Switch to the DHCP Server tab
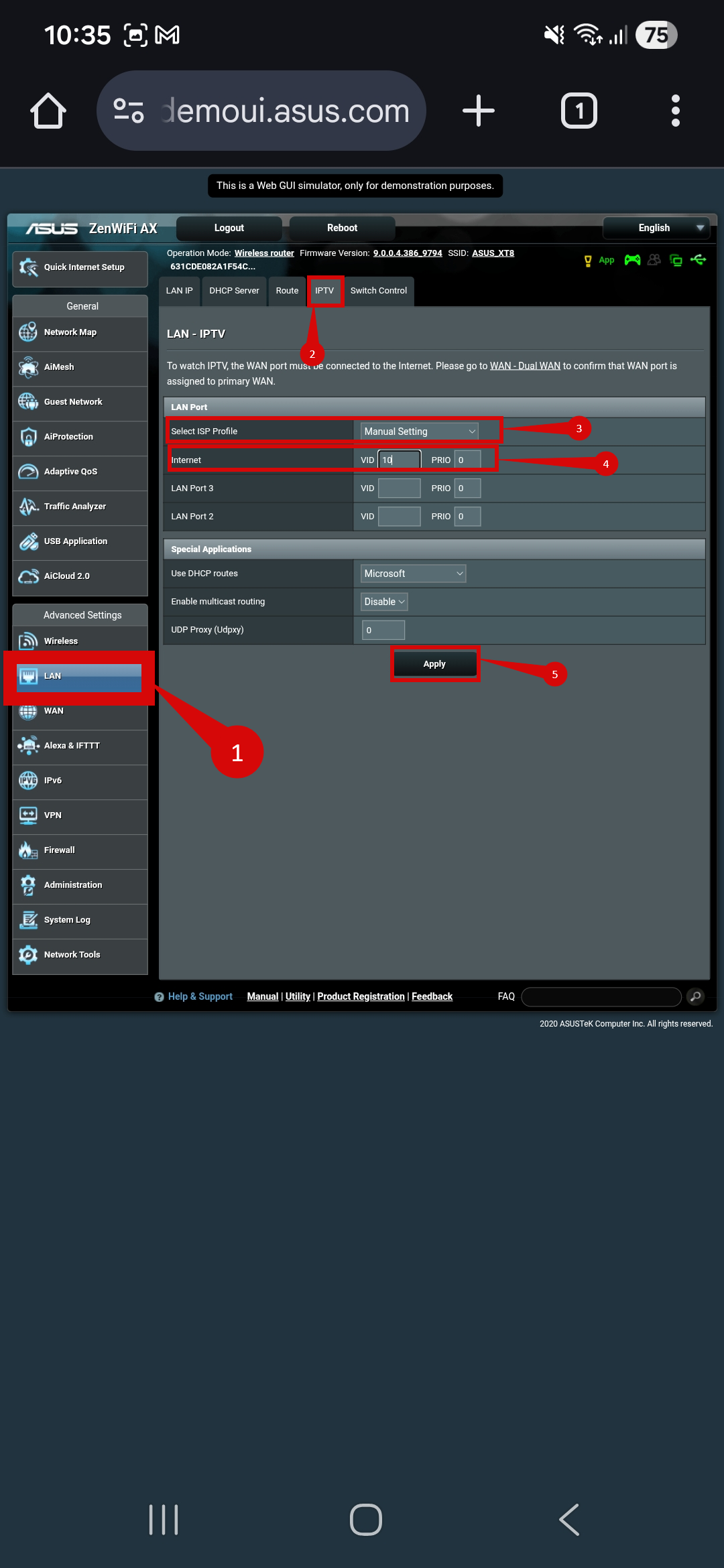Screen dimensions: 724x1568 pos(234,291)
